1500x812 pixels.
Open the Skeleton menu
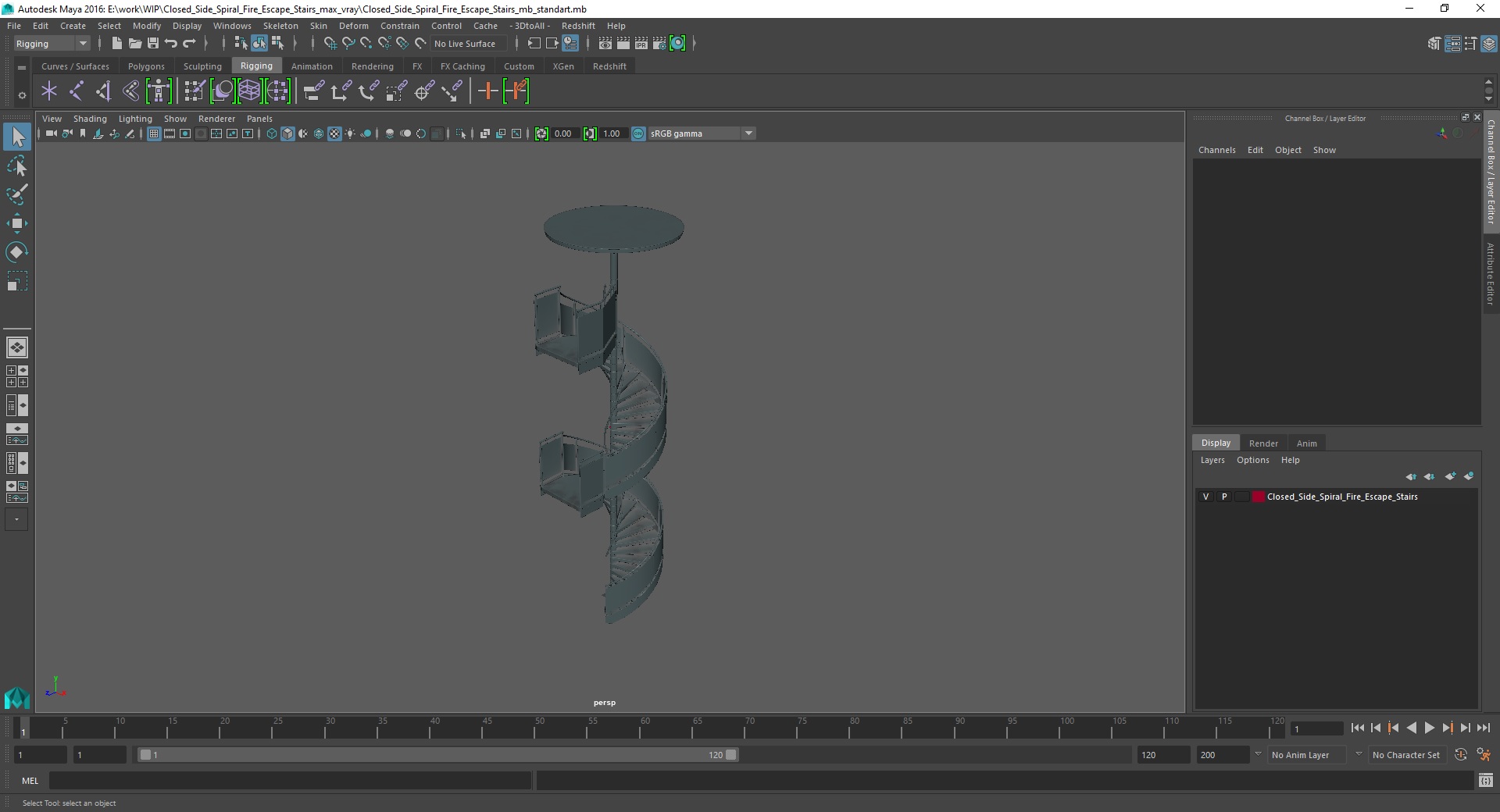280,26
